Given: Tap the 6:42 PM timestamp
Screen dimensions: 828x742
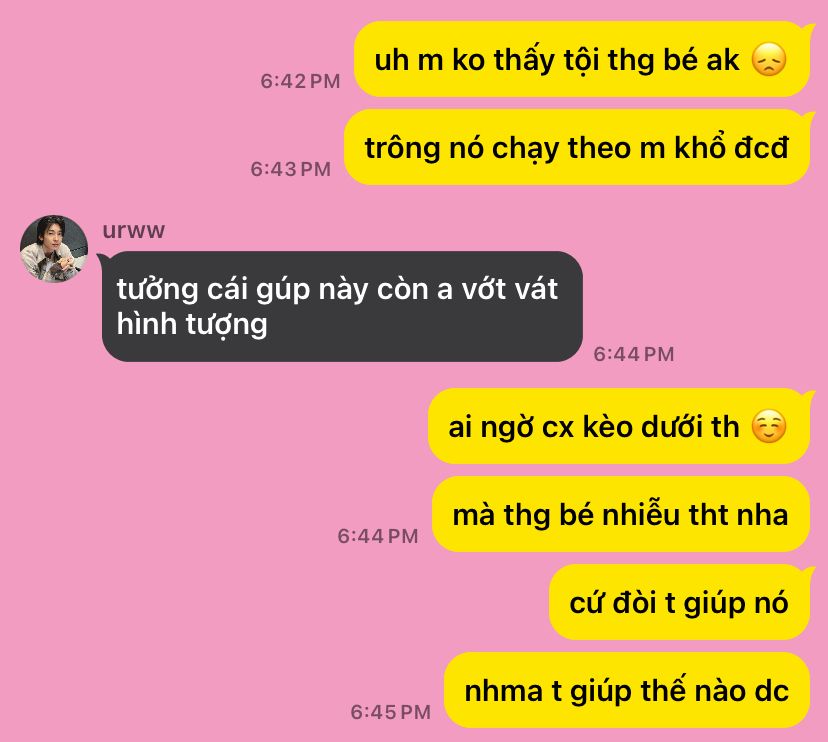Looking at the screenshot, I should [x=300, y=81].
